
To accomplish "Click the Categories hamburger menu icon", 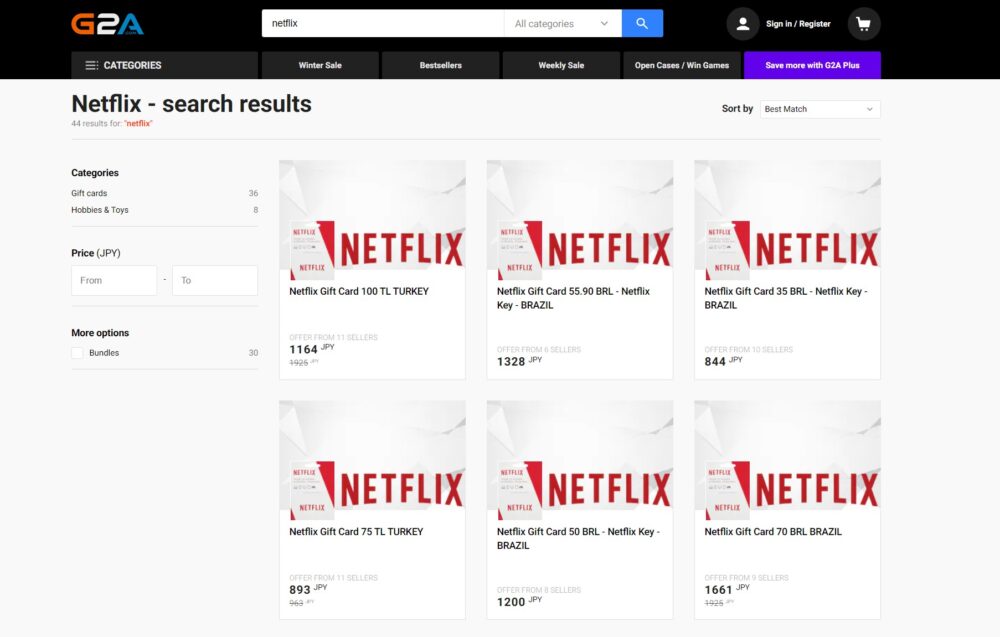I will (92, 65).
